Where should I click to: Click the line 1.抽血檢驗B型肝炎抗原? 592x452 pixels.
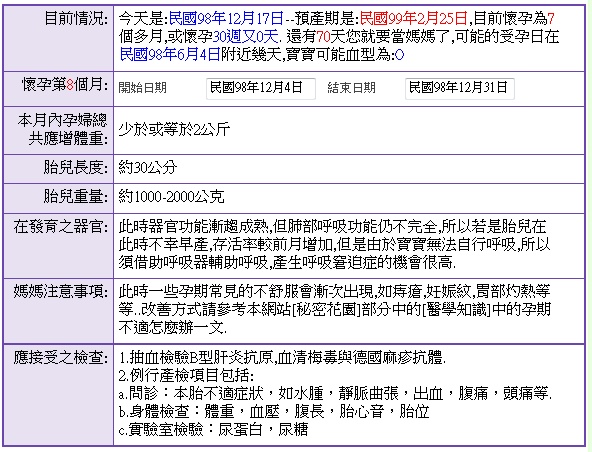[282, 357]
